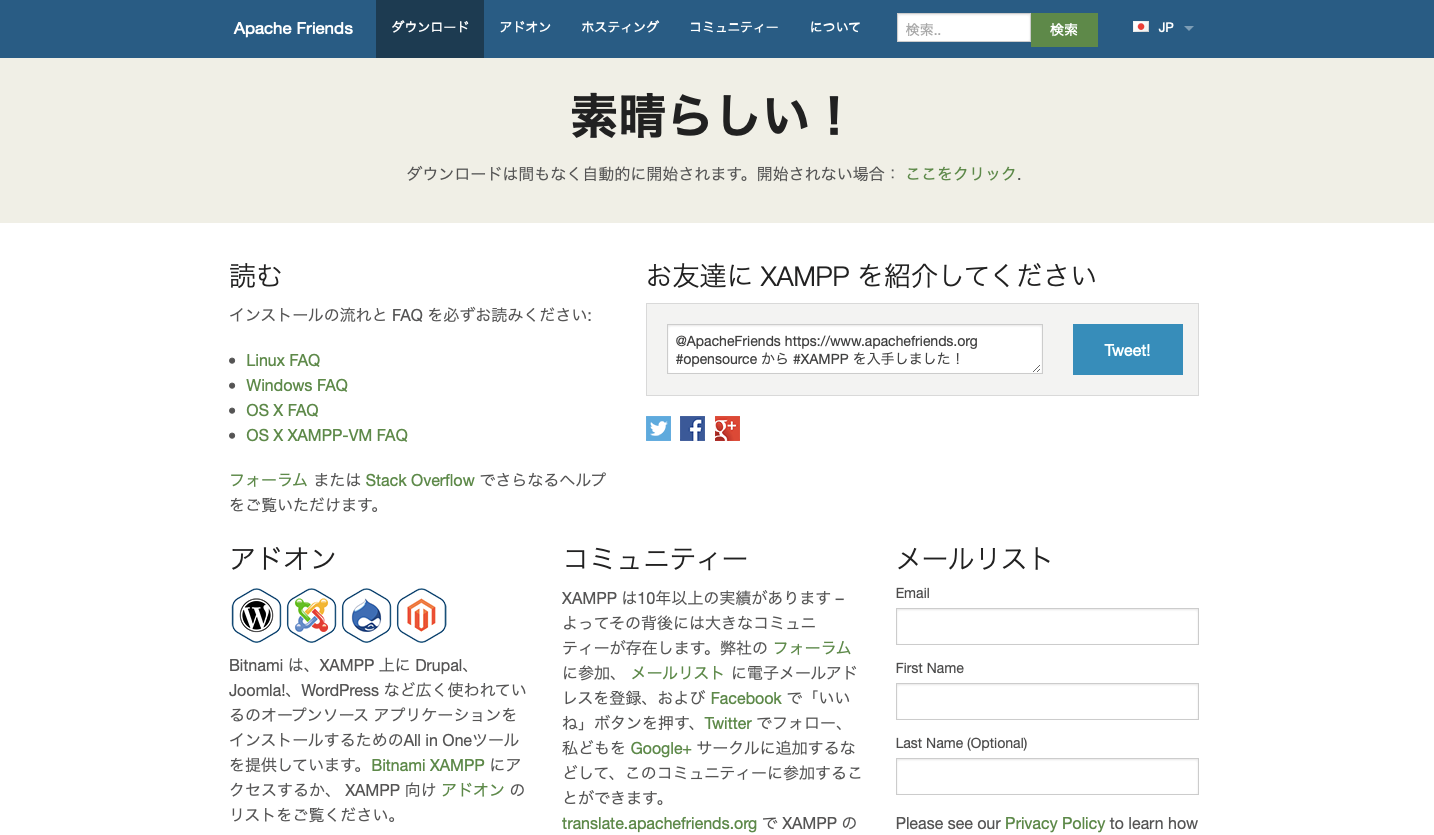Open the WordPress add-on icon
1434x835 pixels.
pos(256,615)
